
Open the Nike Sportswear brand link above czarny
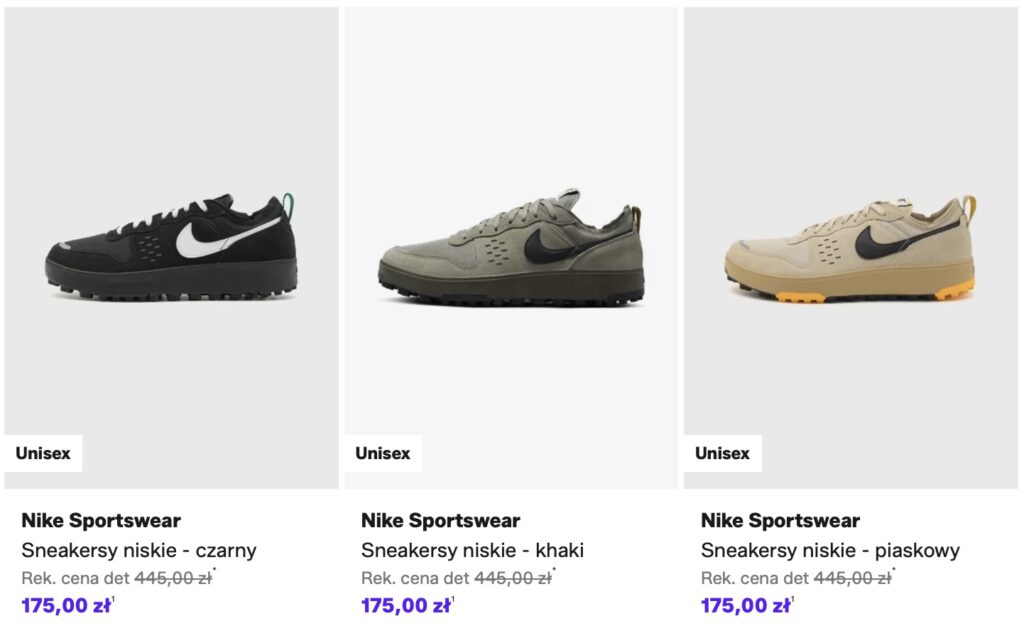pyautogui.click(x=101, y=521)
